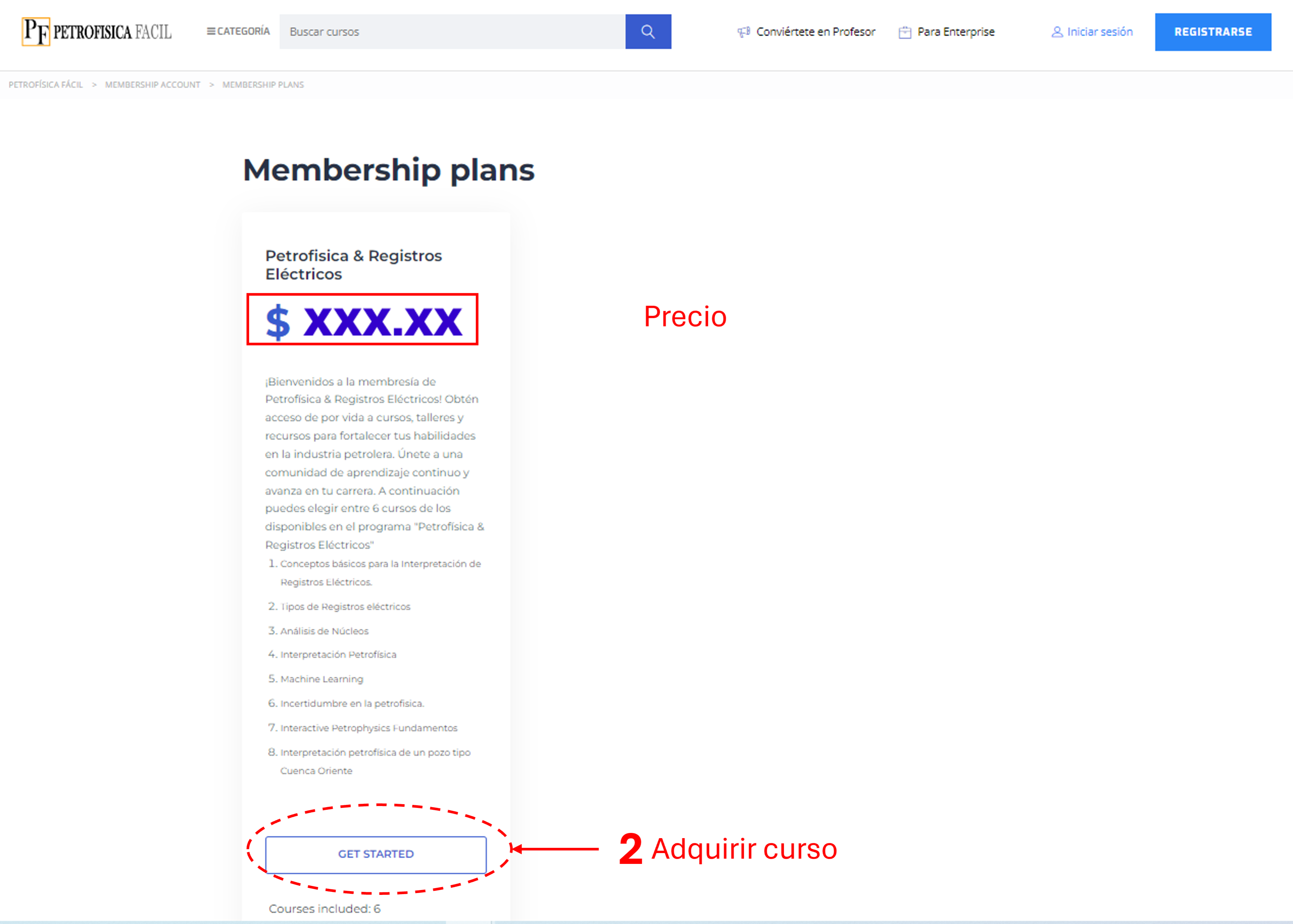This screenshot has height=924, width=1293.
Task: Click the Get Started button
Action: (375, 854)
